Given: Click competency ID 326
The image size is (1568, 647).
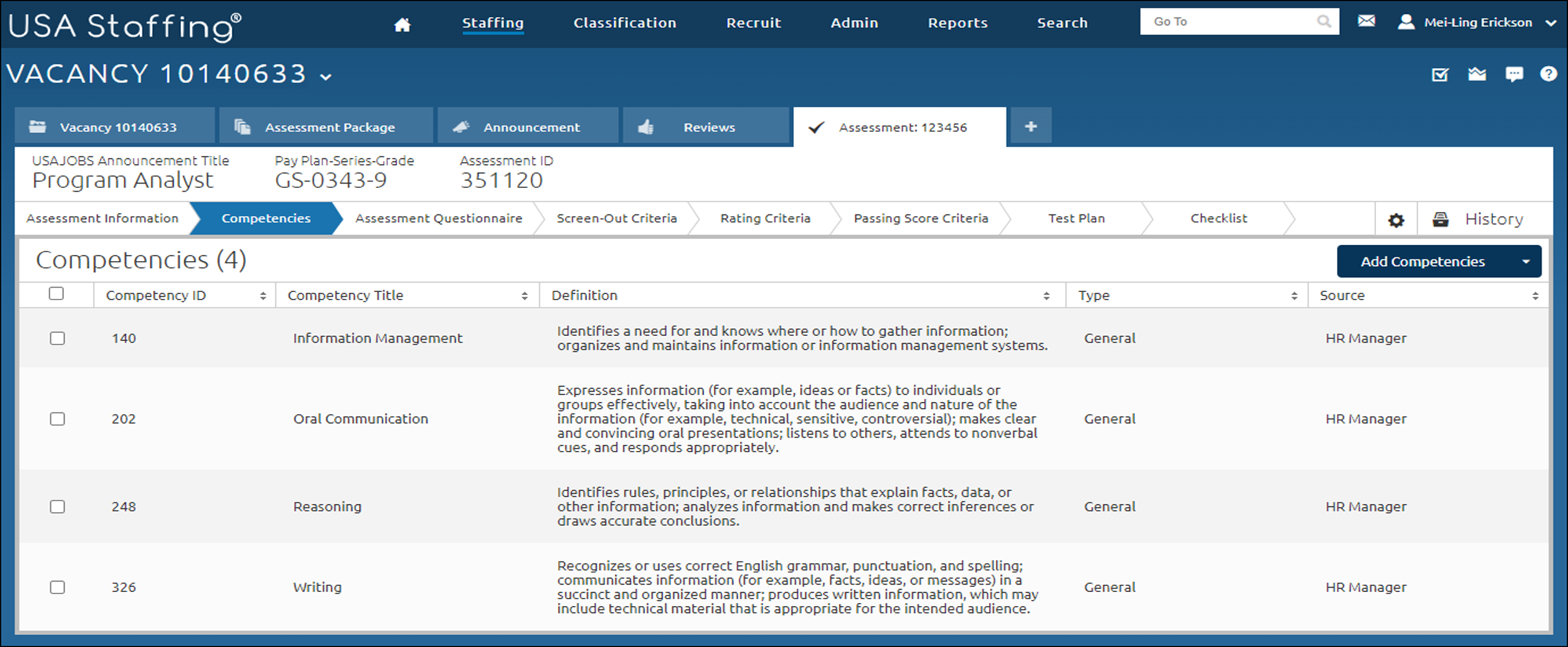Looking at the screenshot, I should (123, 587).
